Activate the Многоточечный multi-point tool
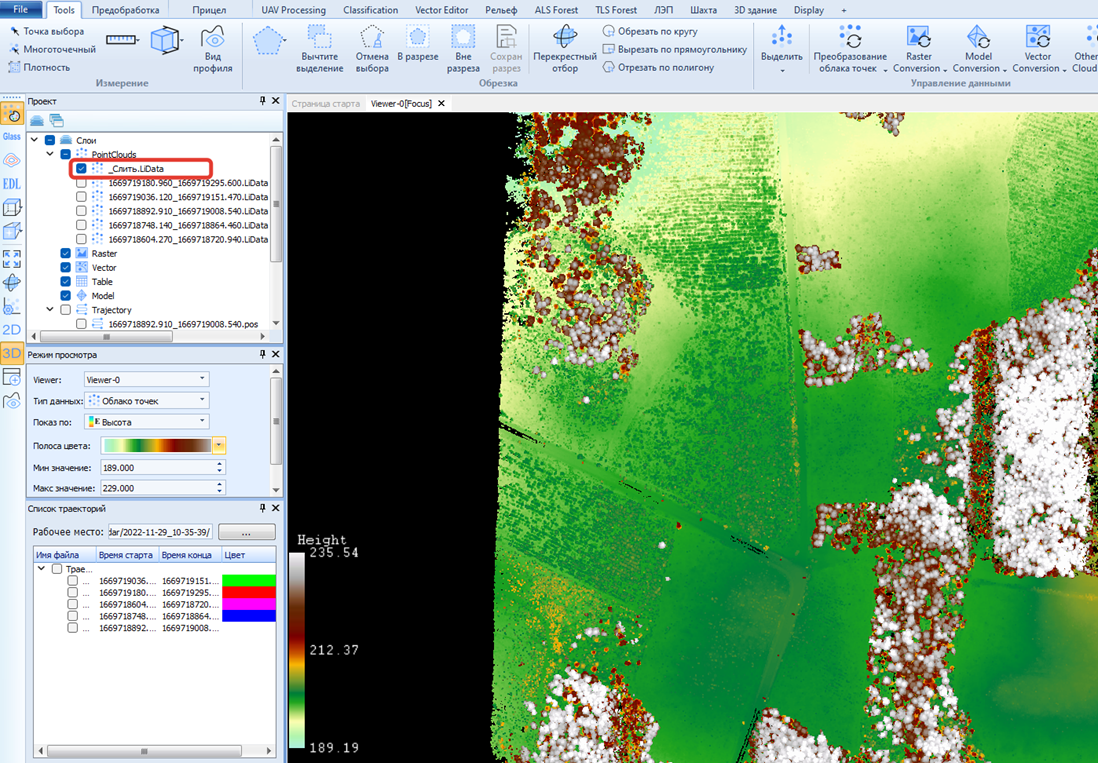This screenshot has height=763, width=1098. click(x=52, y=49)
